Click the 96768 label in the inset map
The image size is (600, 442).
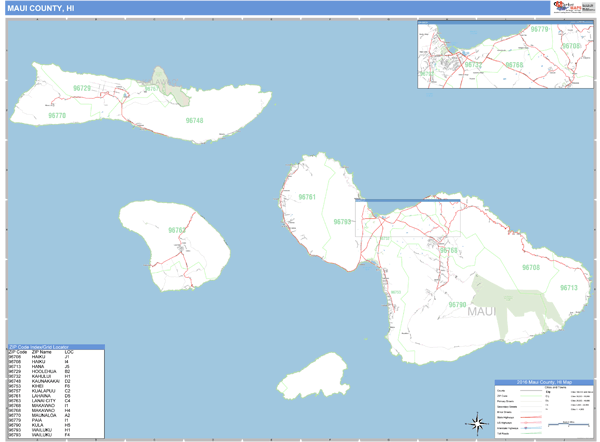[514, 65]
